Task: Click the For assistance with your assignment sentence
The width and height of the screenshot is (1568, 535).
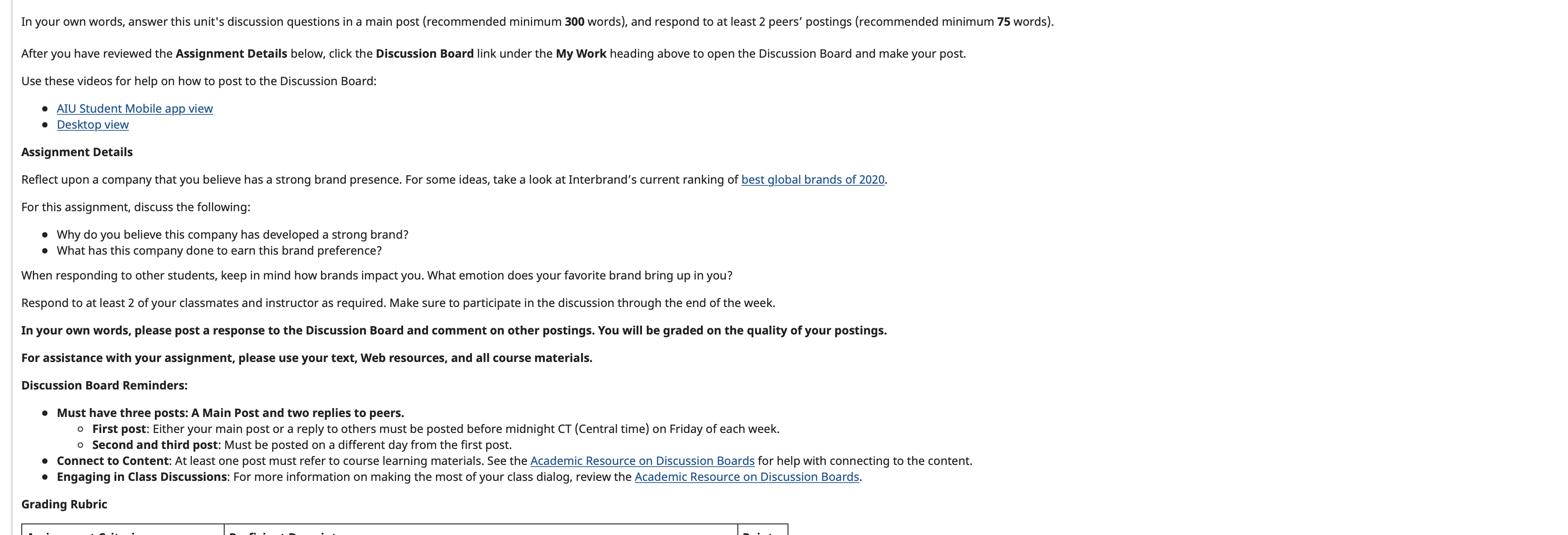Action: 307,358
